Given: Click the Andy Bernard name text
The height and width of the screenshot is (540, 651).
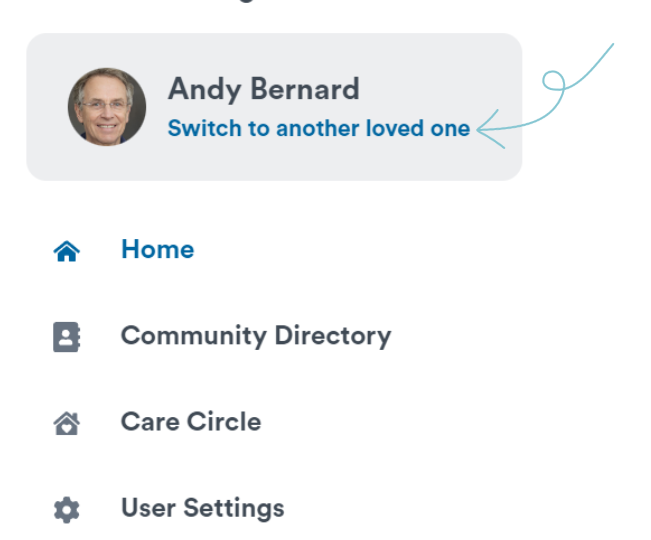Looking at the screenshot, I should click(x=264, y=89).
